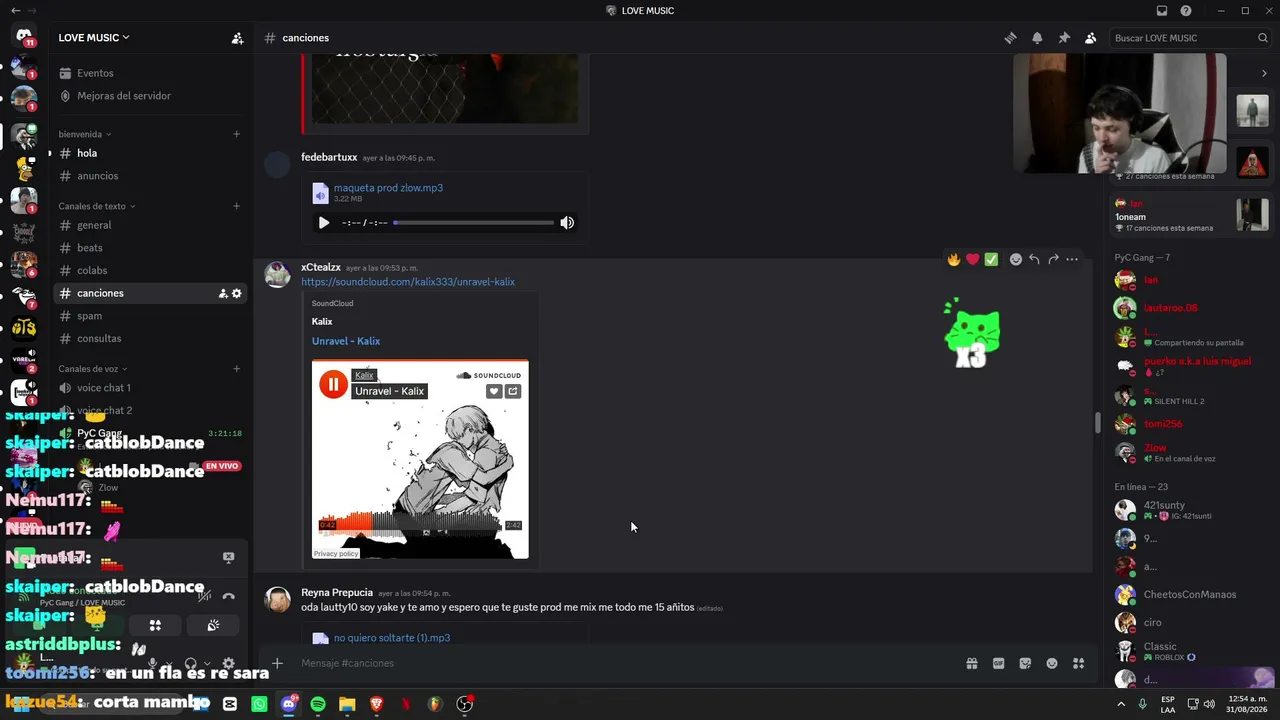
Task: Add fire reaction to xCtealzx message
Action: click(954, 259)
